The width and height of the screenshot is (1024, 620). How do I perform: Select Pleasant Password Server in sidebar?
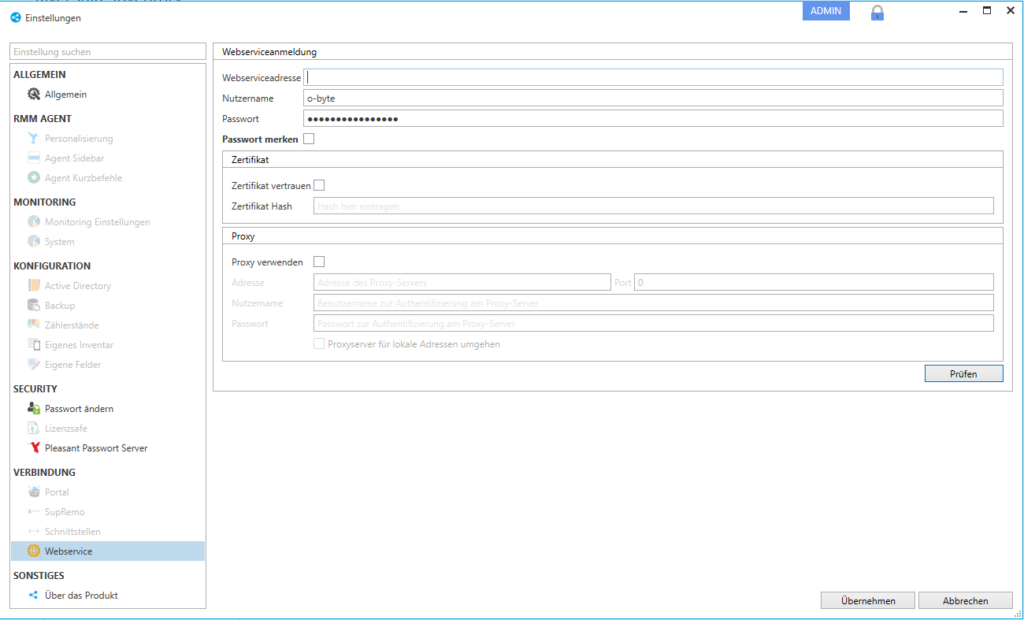coord(95,448)
